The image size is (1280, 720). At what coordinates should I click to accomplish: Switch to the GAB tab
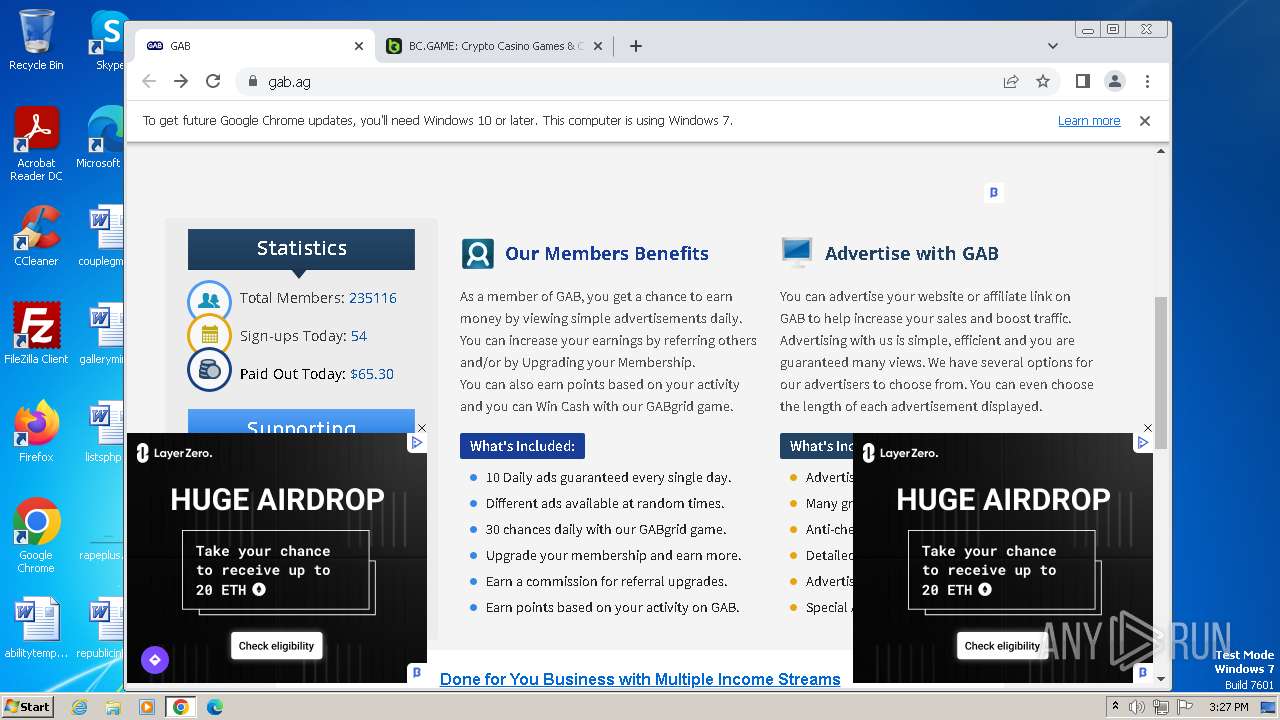[x=255, y=46]
